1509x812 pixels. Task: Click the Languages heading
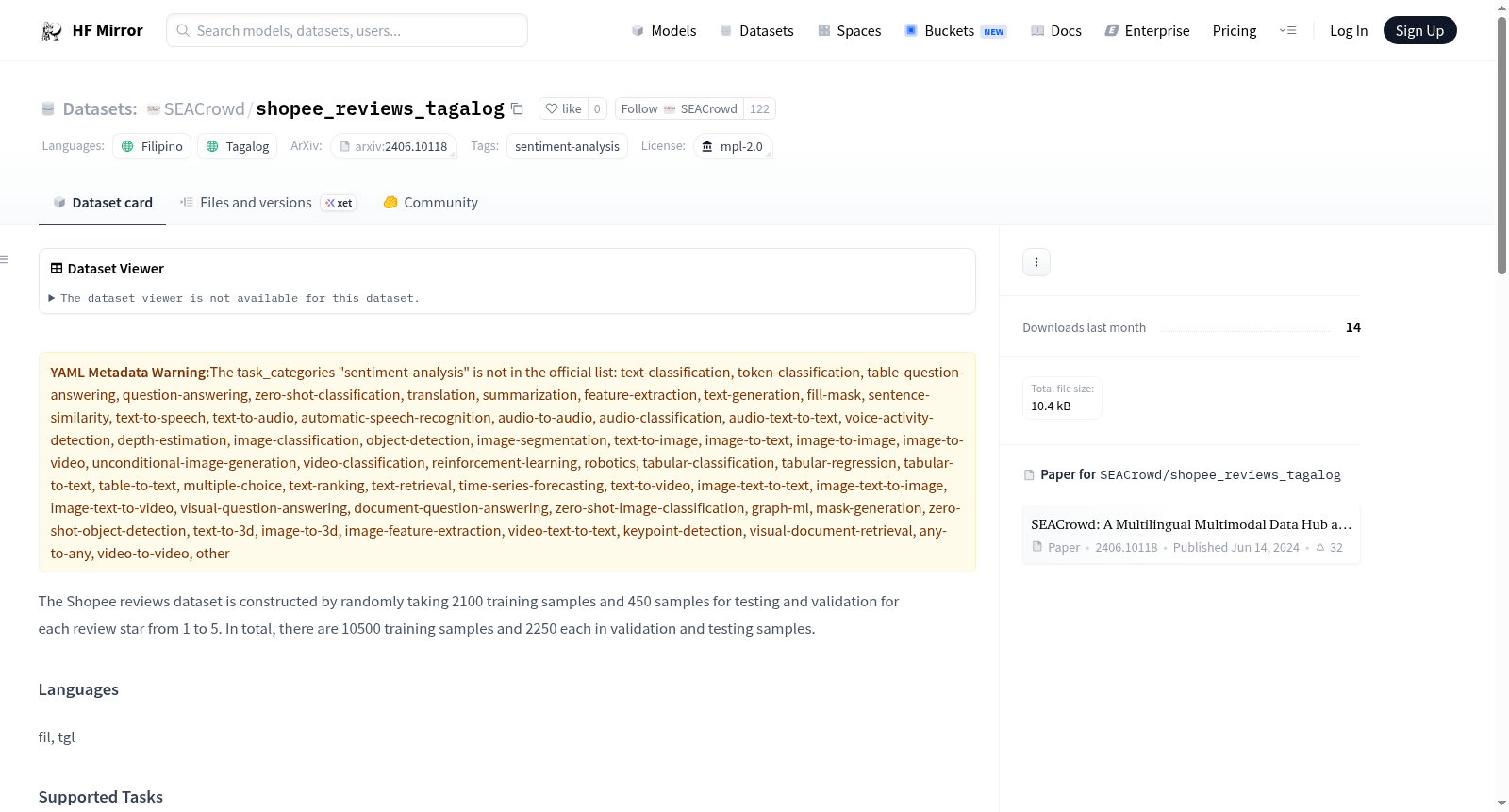coord(78,689)
